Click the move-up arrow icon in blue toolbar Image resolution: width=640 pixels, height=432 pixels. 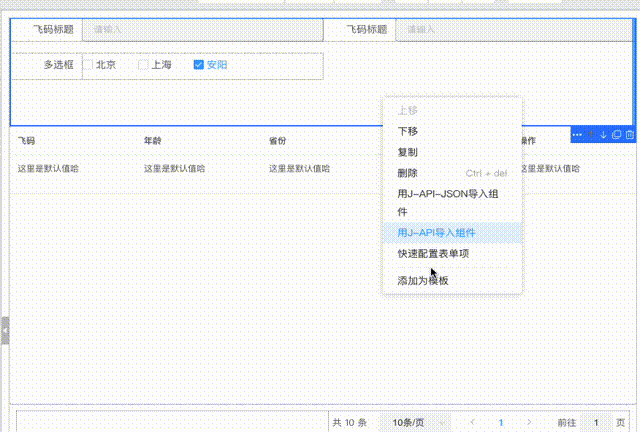point(591,135)
